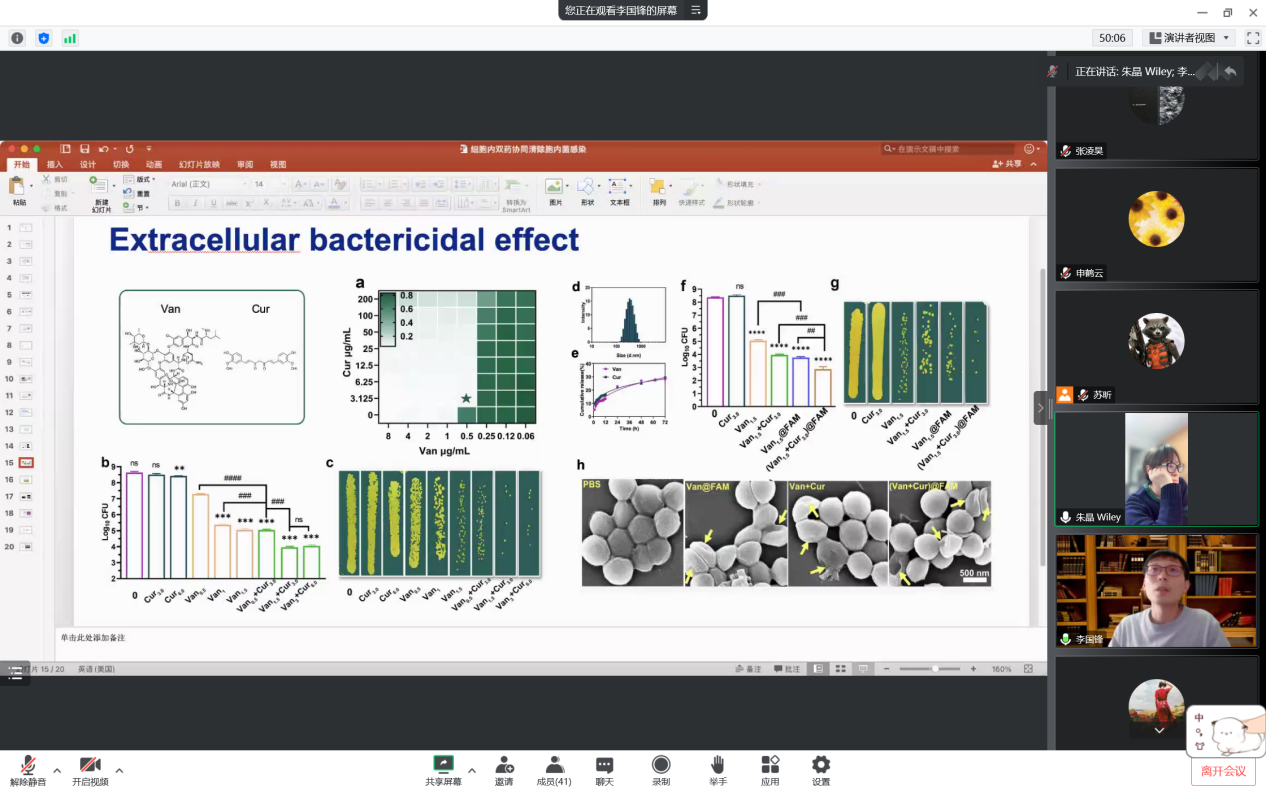
Task: Collapse the participant video side panel
Action: pos(1041,408)
